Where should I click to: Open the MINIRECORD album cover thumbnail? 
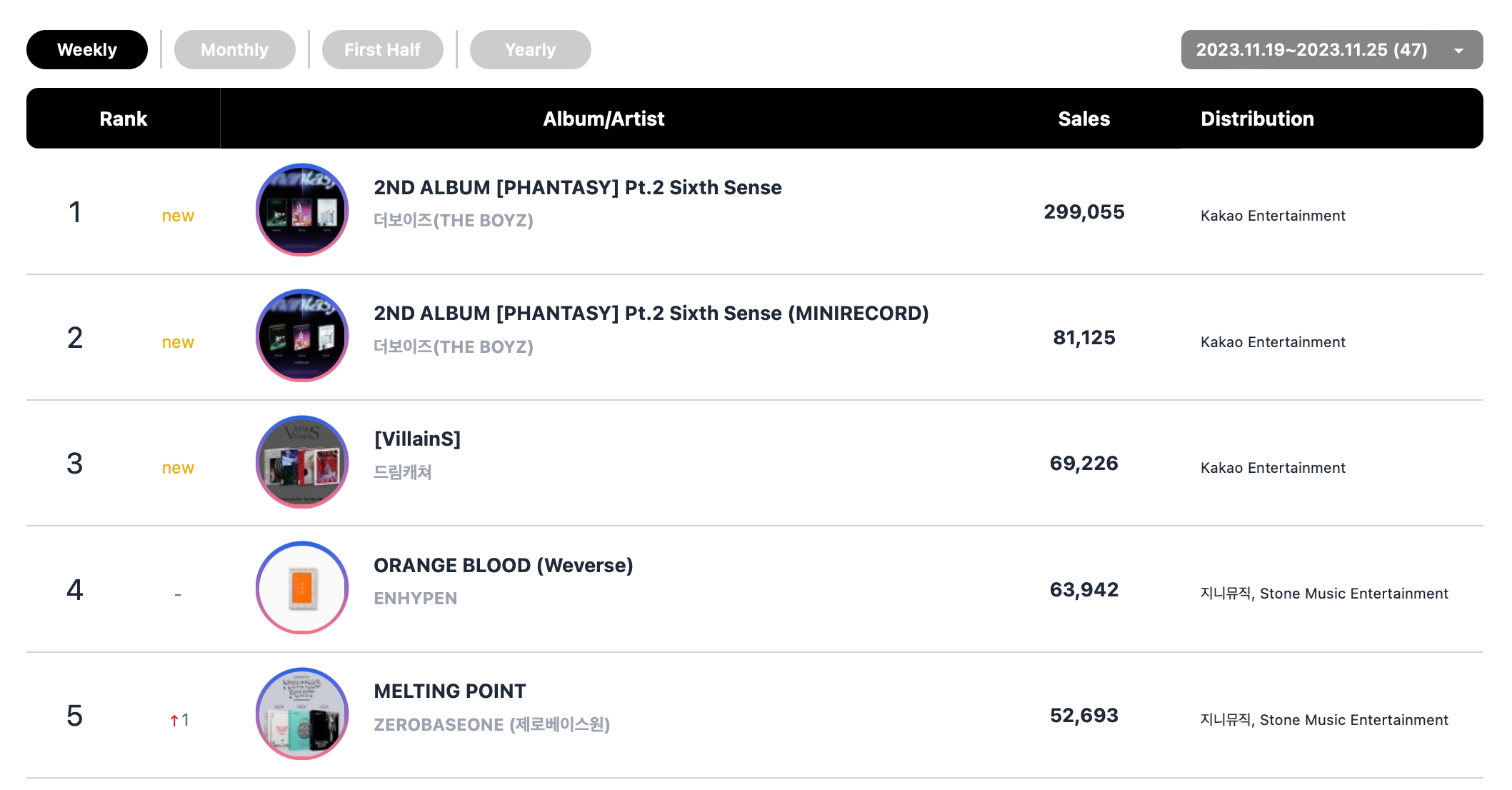tap(302, 336)
